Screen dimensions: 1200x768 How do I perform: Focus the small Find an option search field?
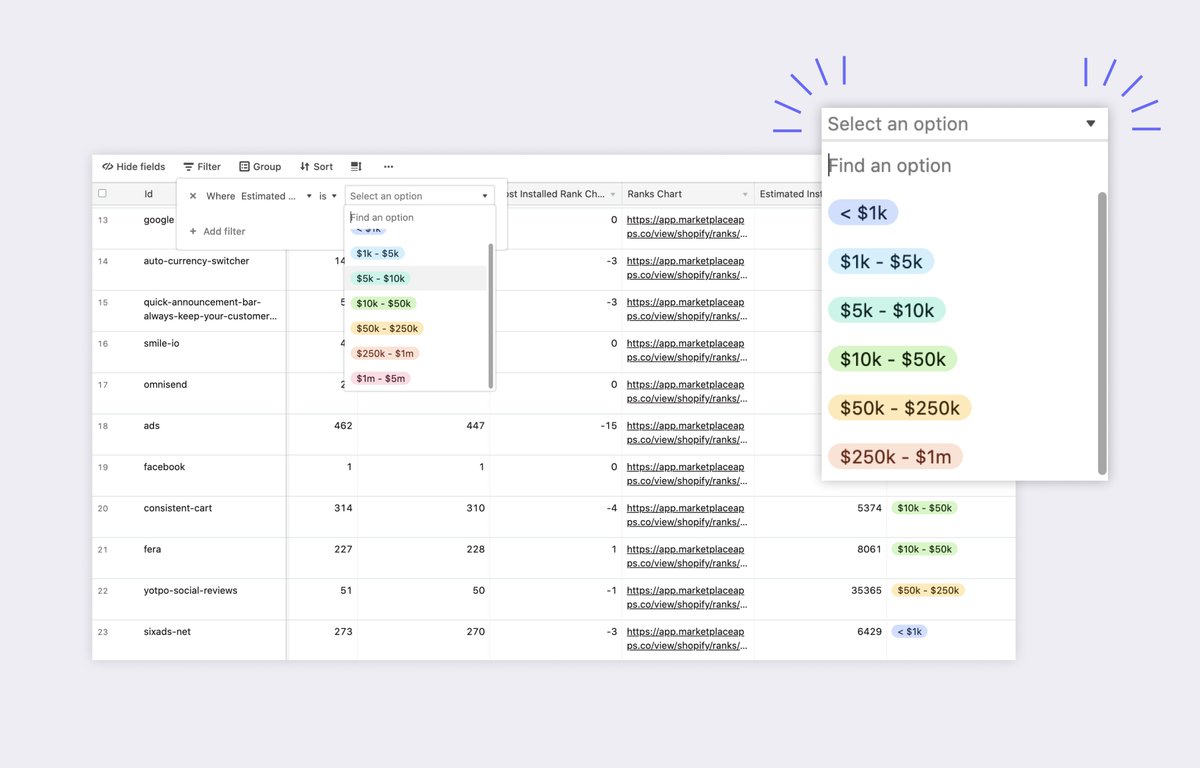tap(418, 217)
